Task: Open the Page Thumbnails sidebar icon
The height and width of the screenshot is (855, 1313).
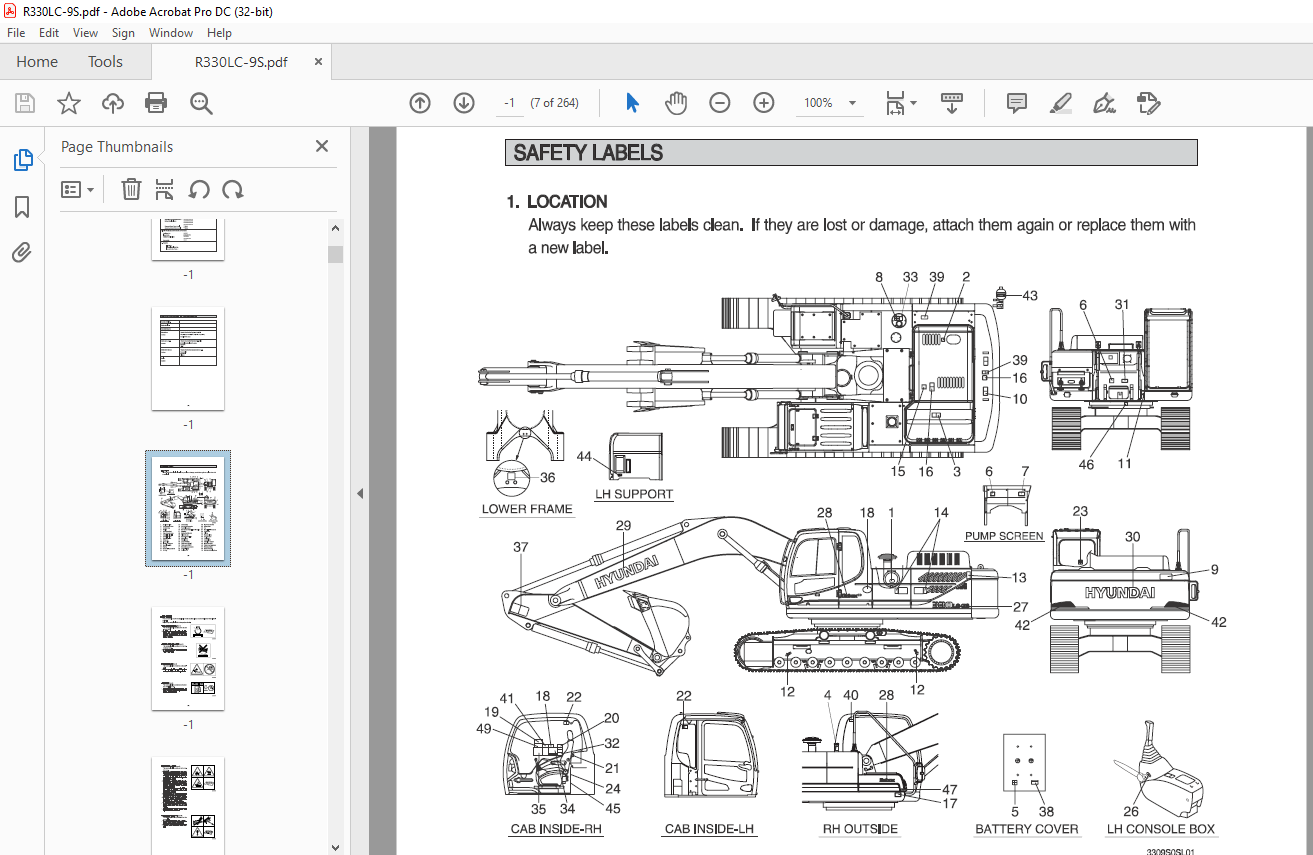Action: 22,160
